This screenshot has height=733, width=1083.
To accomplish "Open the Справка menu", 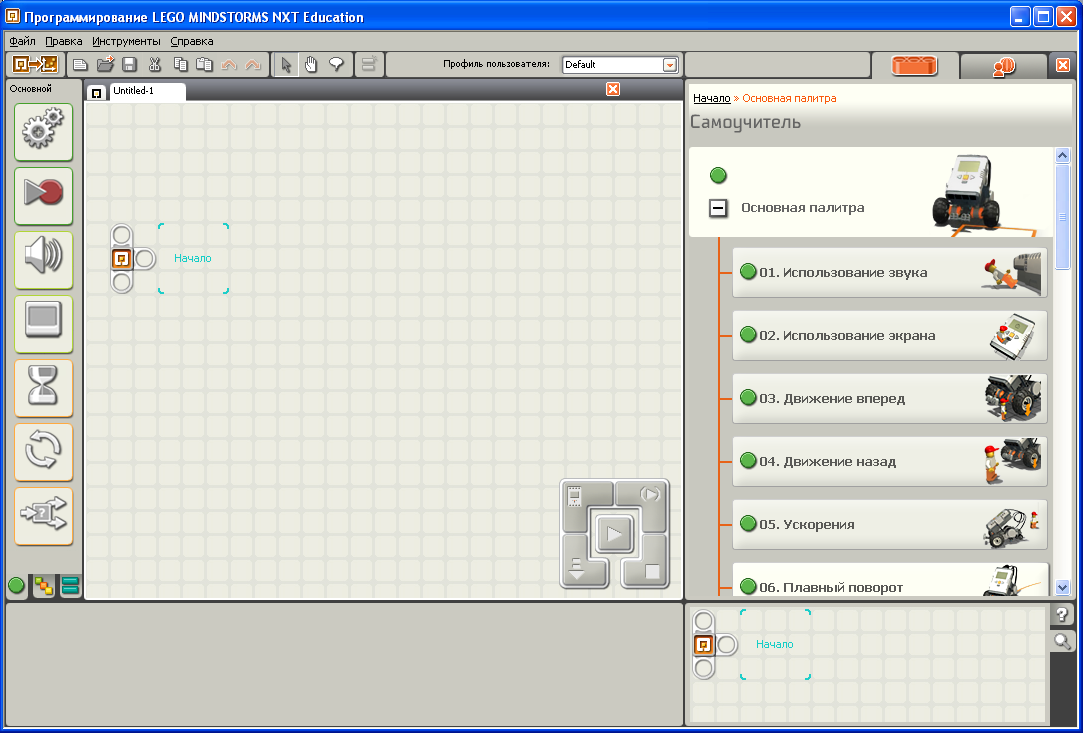I will coord(192,41).
